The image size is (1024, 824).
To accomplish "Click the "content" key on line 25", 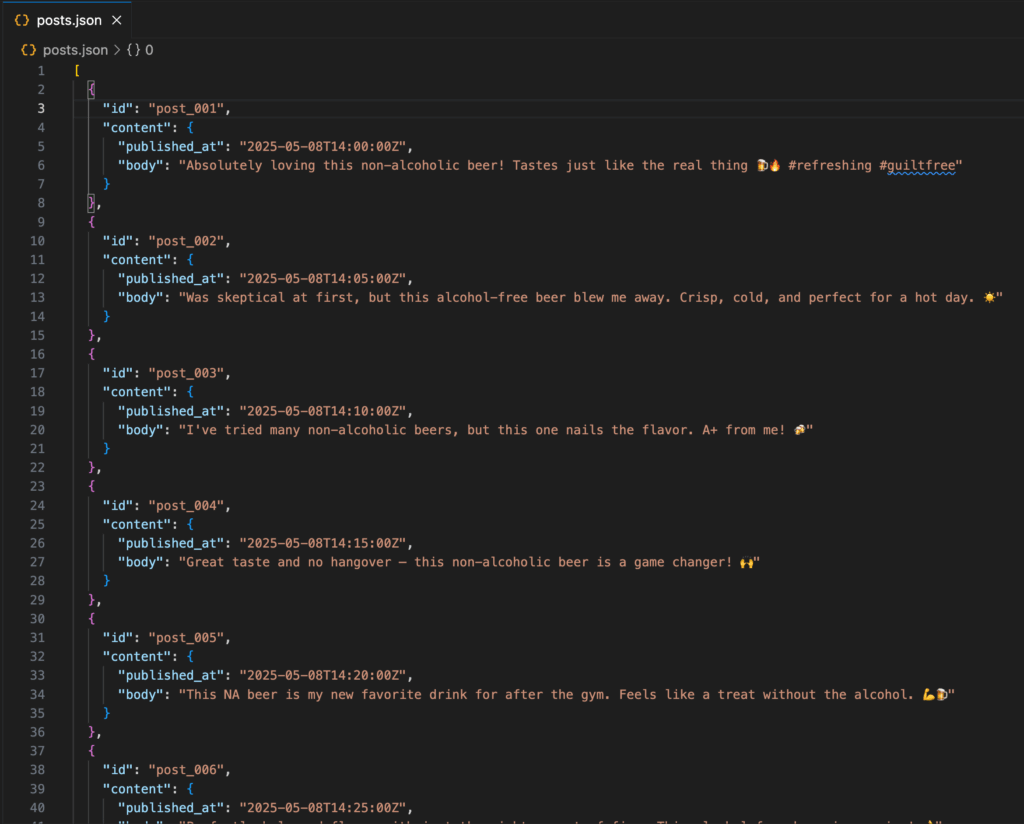I will click(x=136, y=524).
